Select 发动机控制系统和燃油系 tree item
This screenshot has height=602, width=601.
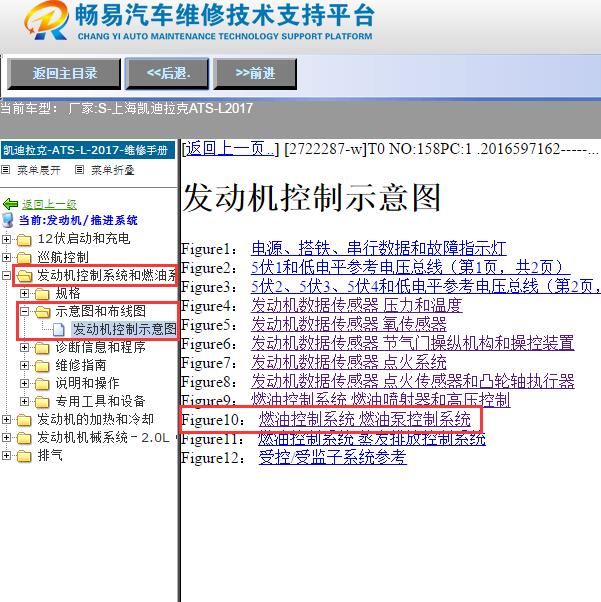coord(106,275)
